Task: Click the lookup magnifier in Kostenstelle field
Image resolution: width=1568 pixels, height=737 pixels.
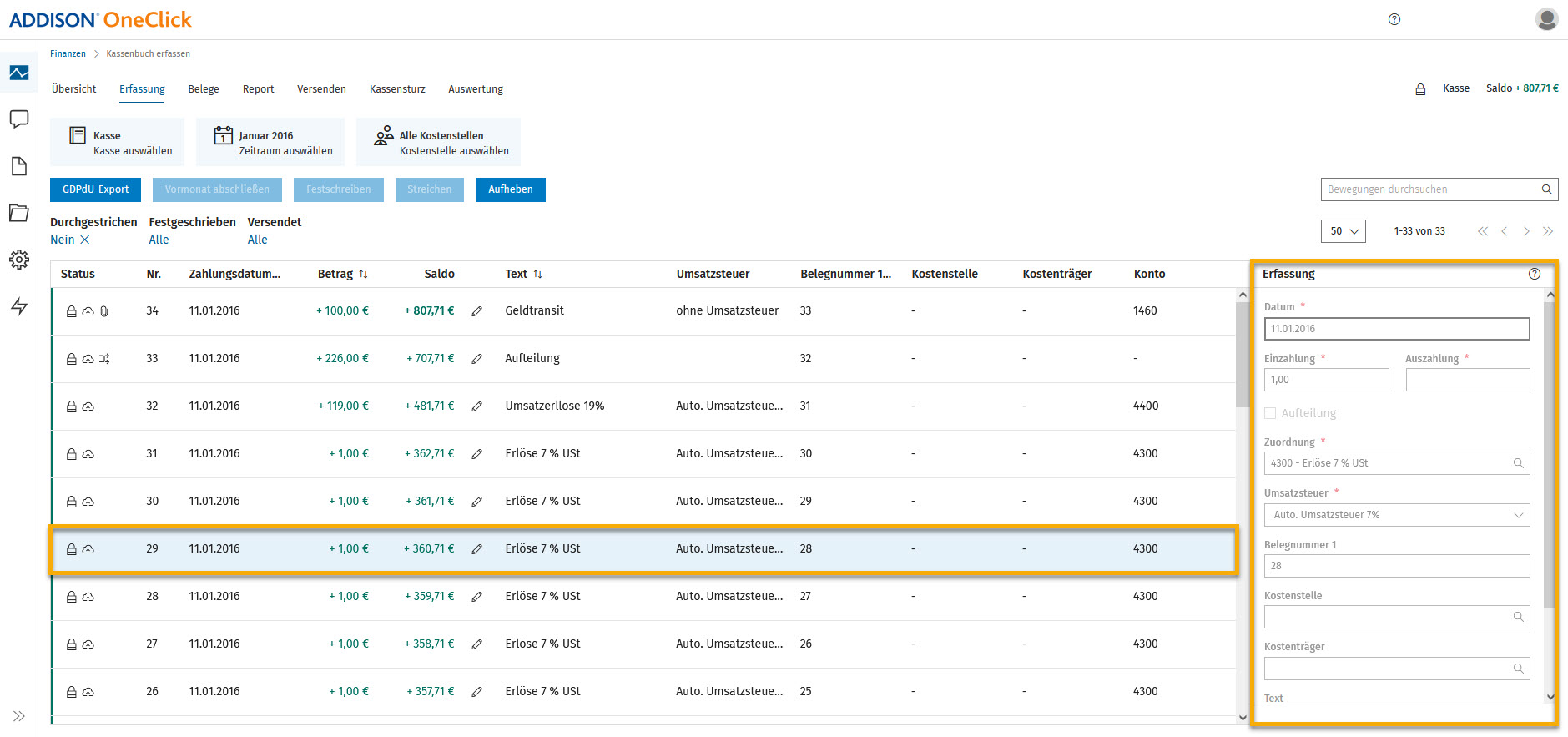Action: point(1519,617)
